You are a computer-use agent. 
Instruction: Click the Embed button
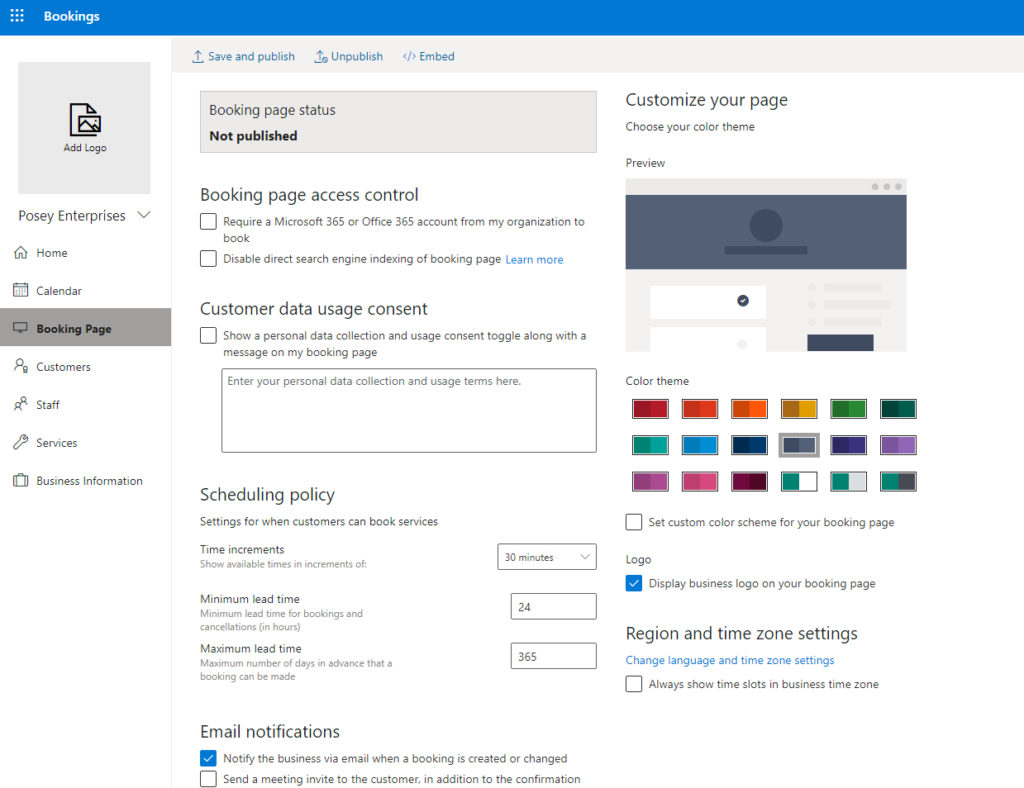pos(428,57)
